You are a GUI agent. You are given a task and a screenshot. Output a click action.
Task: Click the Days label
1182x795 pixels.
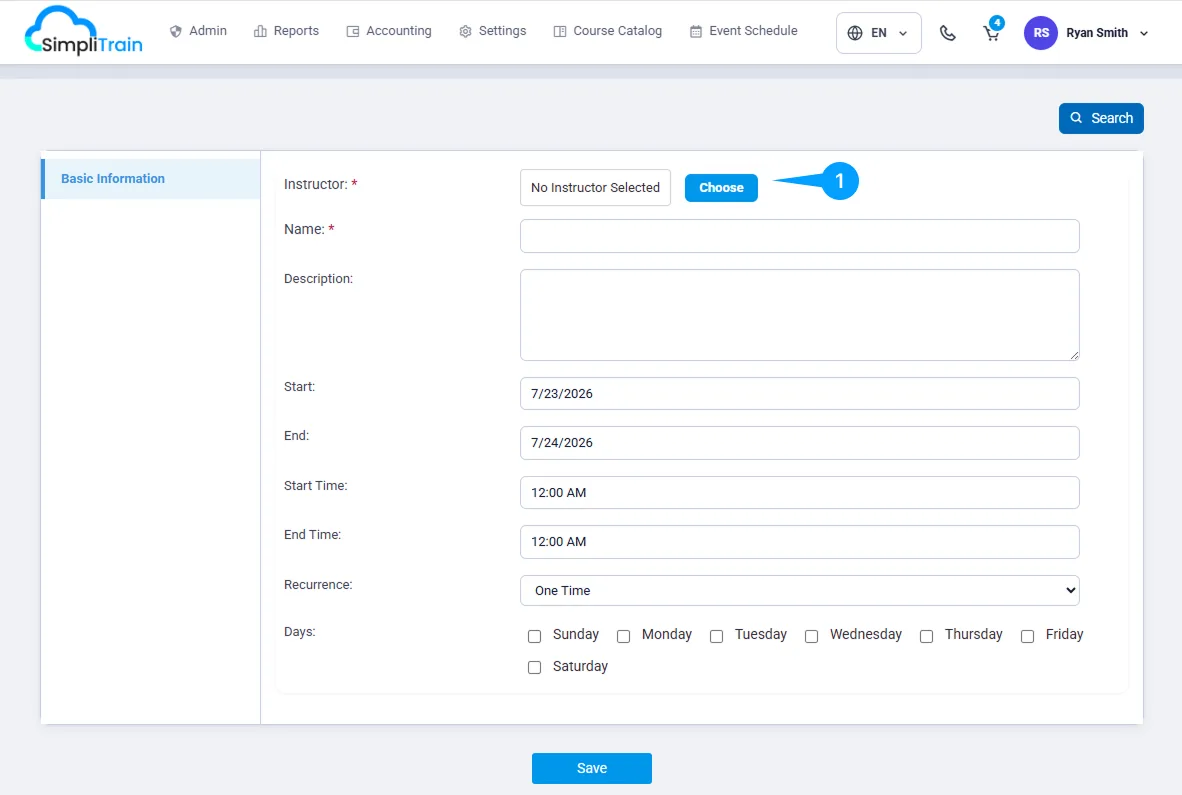pyautogui.click(x=299, y=631)
